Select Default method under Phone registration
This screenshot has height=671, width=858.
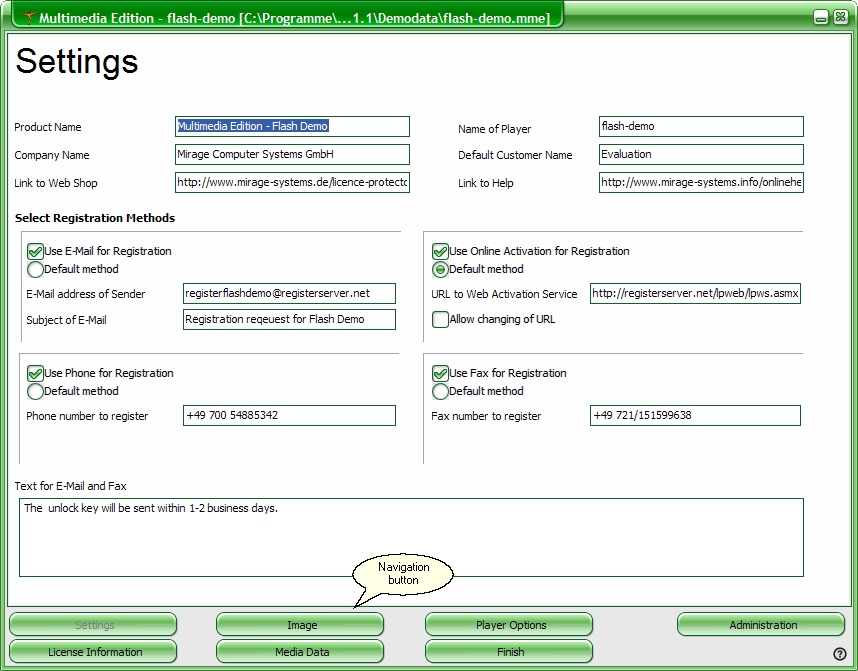pyautogui.click(x=35, y=391)
